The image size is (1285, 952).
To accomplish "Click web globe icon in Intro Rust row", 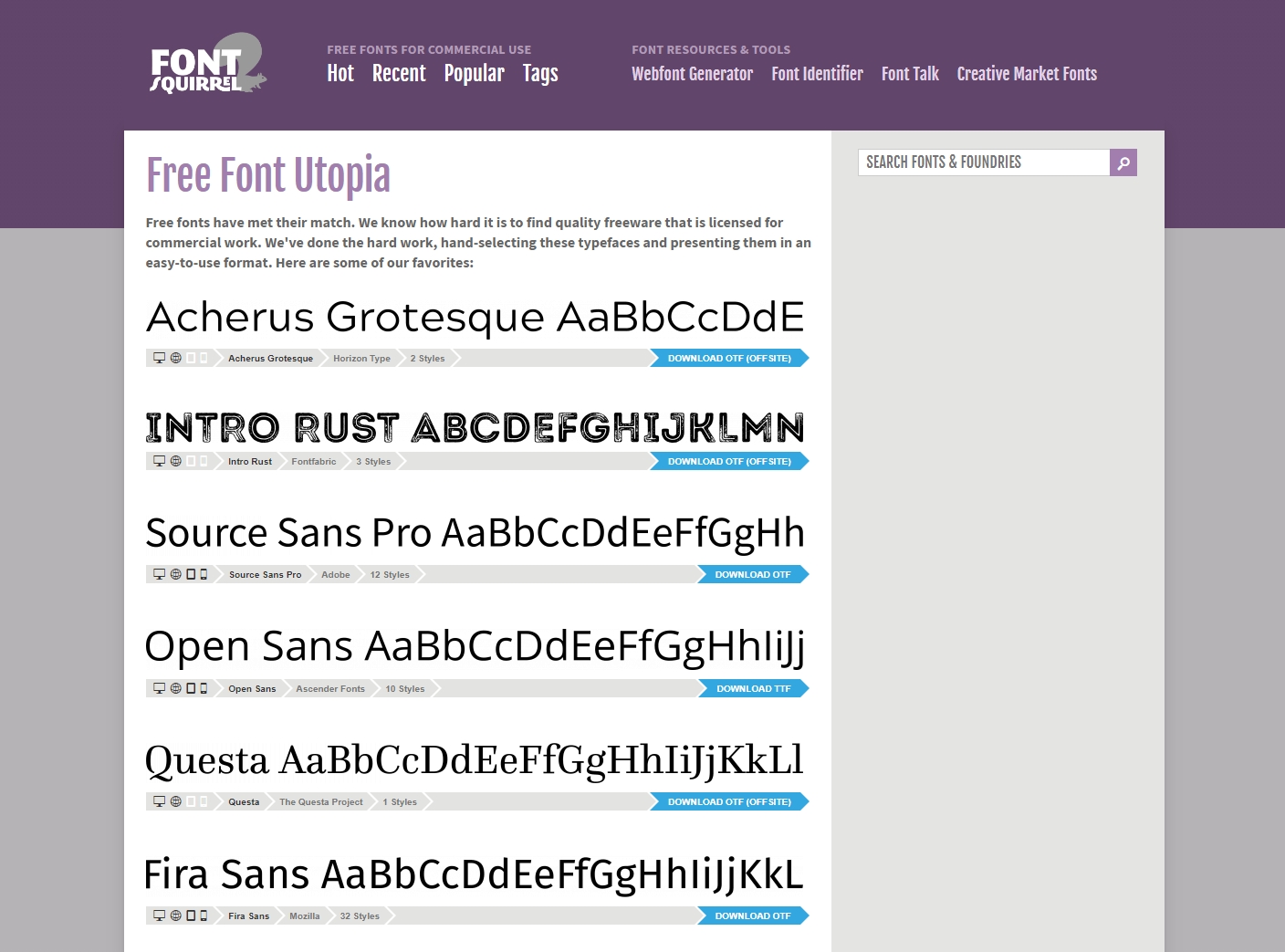I will 176,461.
